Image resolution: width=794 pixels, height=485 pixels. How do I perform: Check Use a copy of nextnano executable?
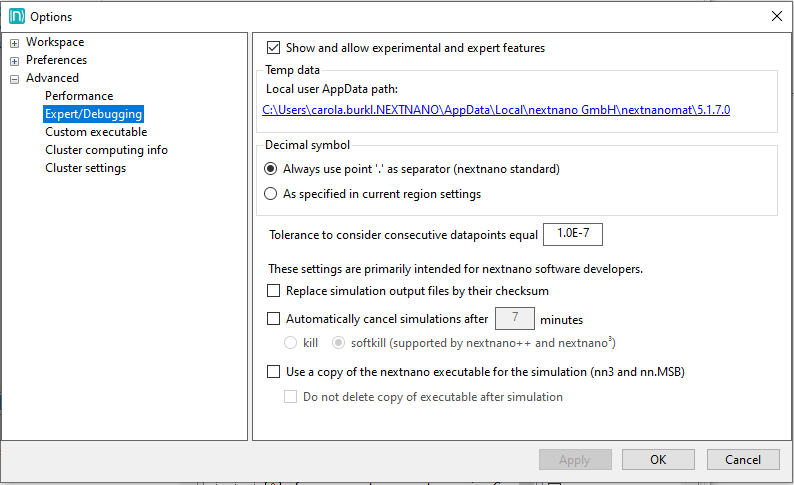click(x=274, y=372)
